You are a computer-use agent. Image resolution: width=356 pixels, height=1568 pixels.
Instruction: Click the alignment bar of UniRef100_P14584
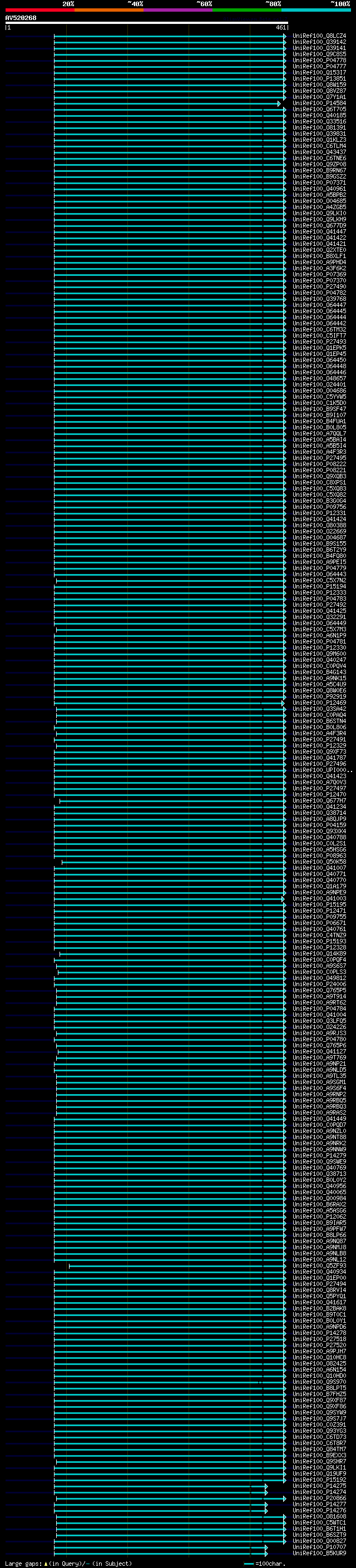tap(167, 103)
